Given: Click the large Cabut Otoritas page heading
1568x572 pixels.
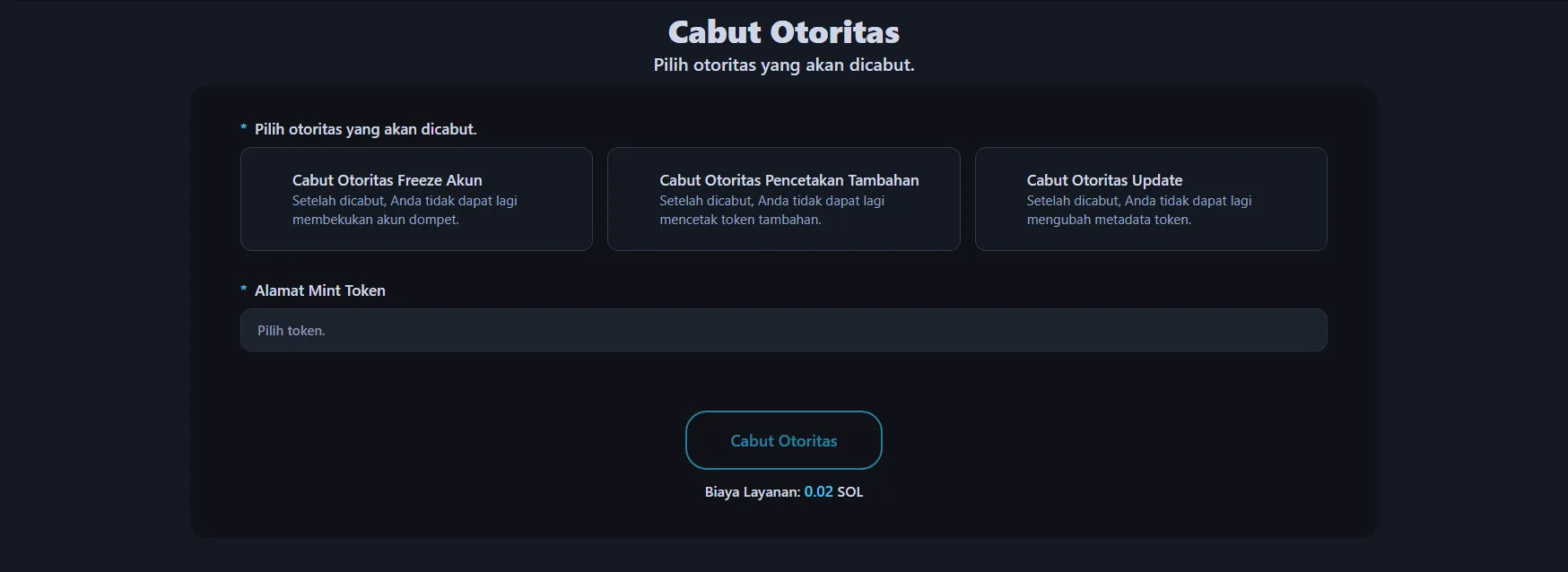Looking at the screenshot, I should point(783,32).
